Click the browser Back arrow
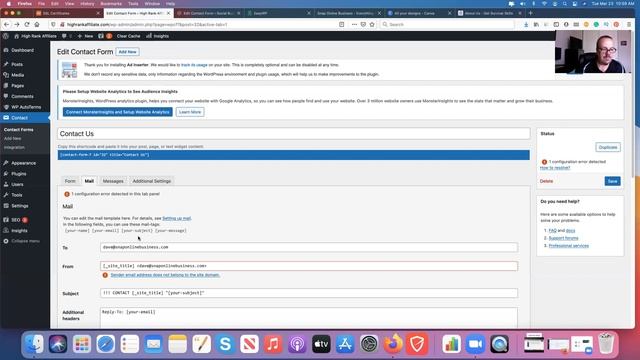This screenshot has height=360, width=640. tap(7, 24)
